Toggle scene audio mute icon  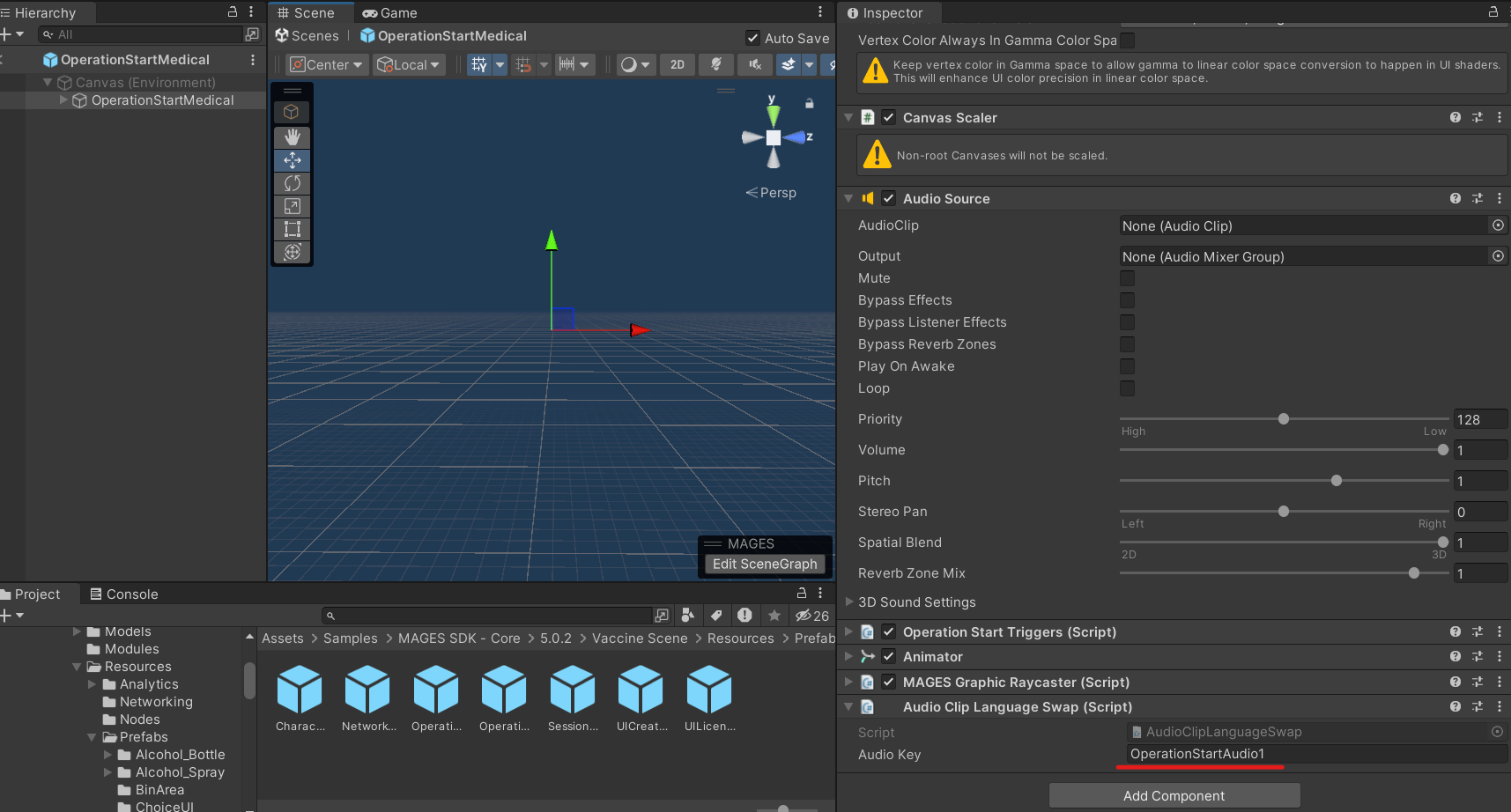click(755, 64)
